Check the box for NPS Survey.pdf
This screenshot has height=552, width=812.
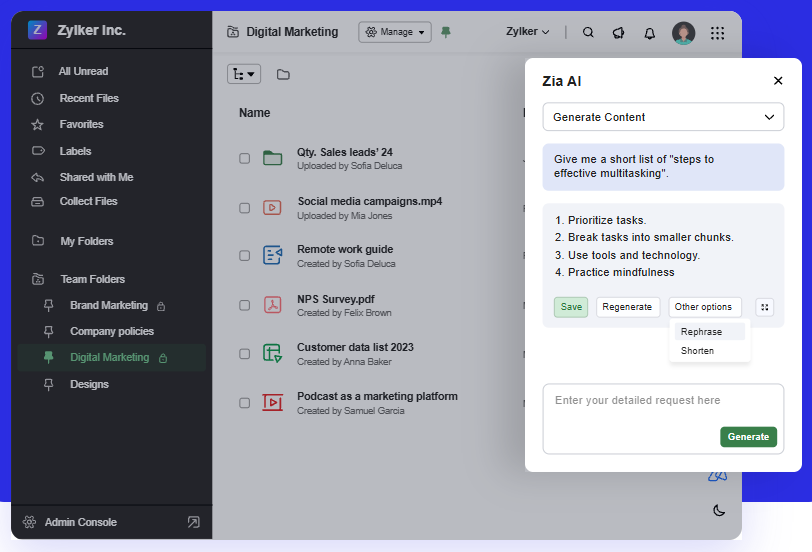(244, 305)
